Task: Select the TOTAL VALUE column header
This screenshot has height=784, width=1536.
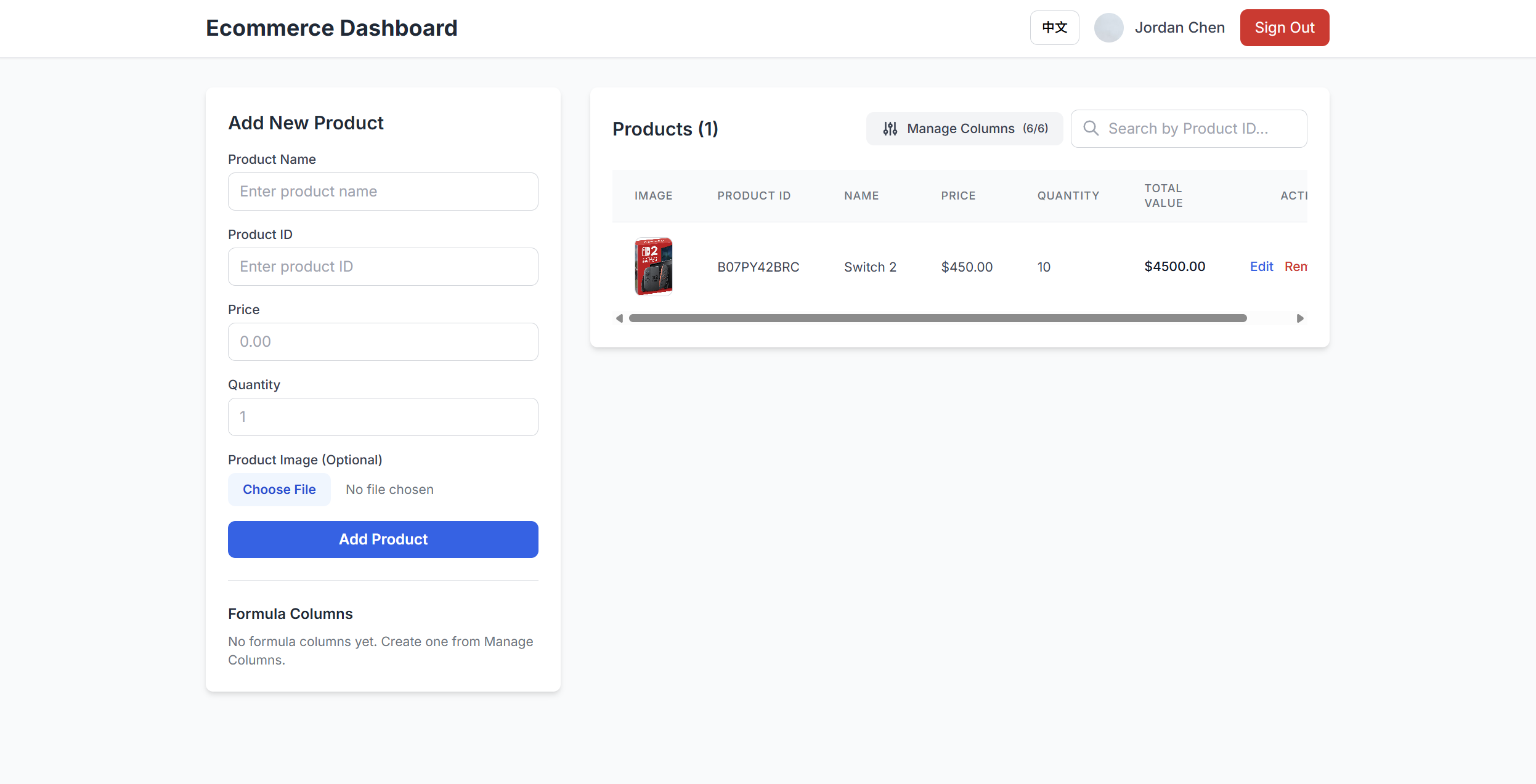Action: [1163, 195]
